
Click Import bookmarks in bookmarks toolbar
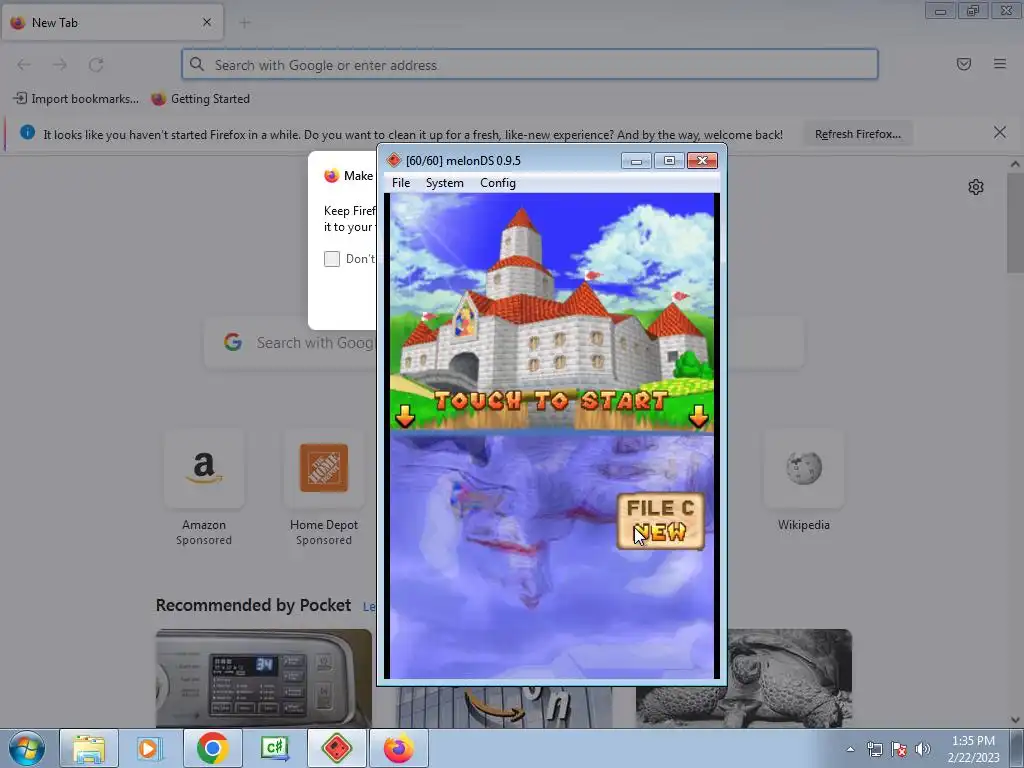[76, 99]
